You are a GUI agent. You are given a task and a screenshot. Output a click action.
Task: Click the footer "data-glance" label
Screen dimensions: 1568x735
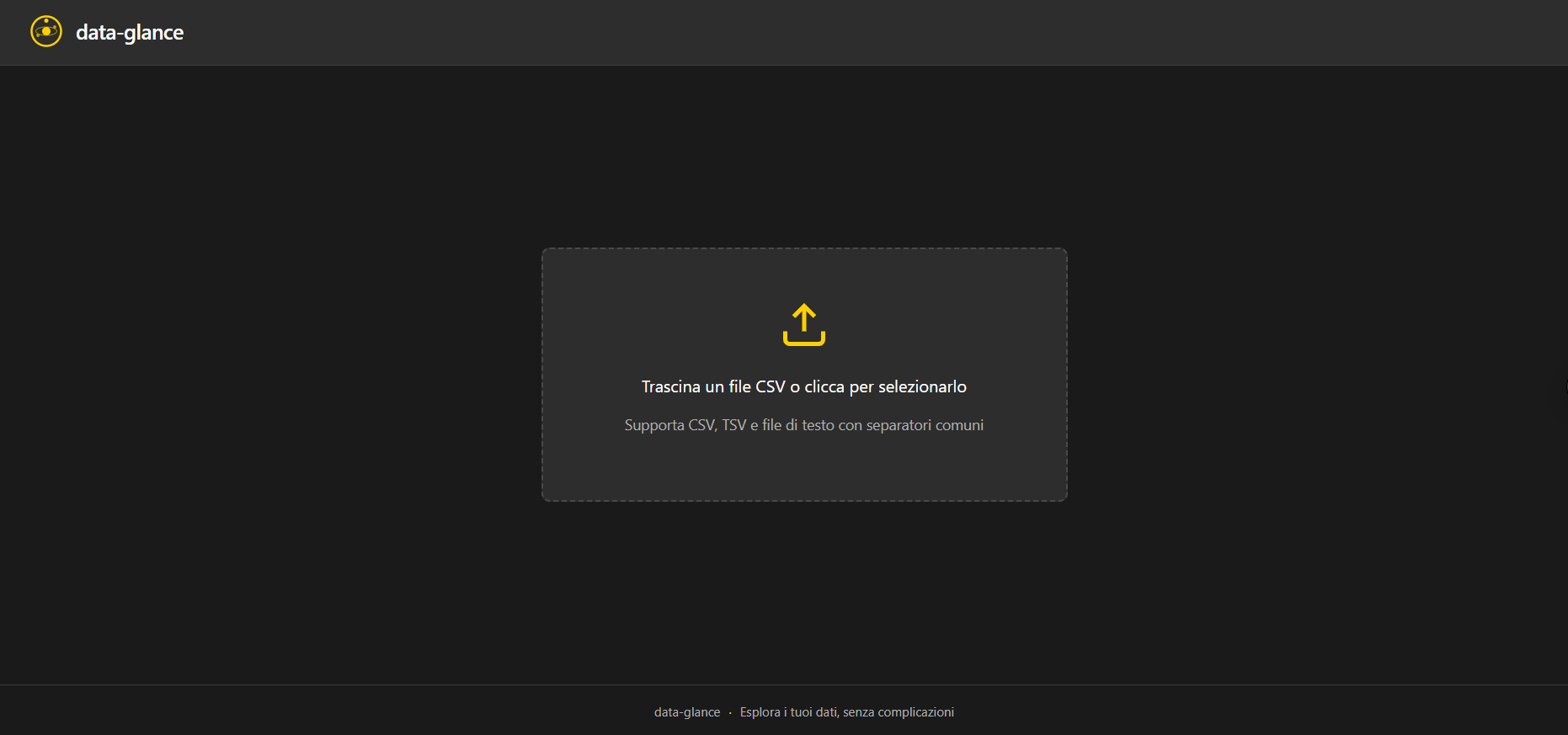687,712
